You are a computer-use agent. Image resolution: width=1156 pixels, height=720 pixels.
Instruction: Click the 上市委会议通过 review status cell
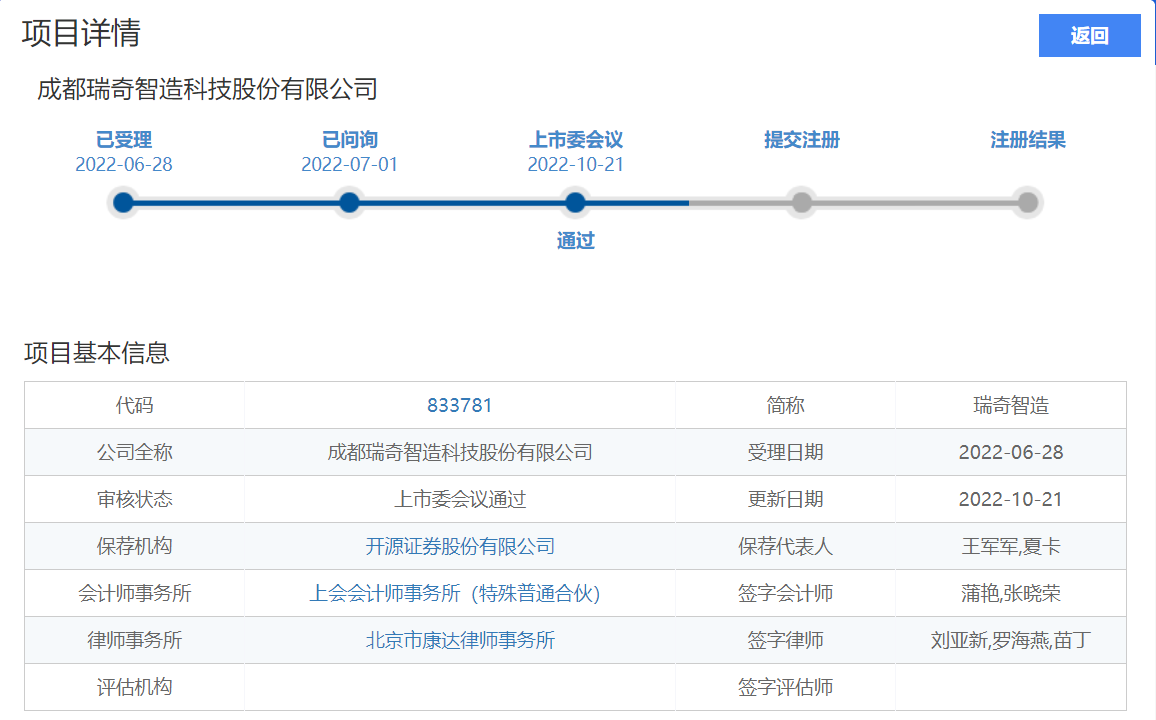pos(459,499)
